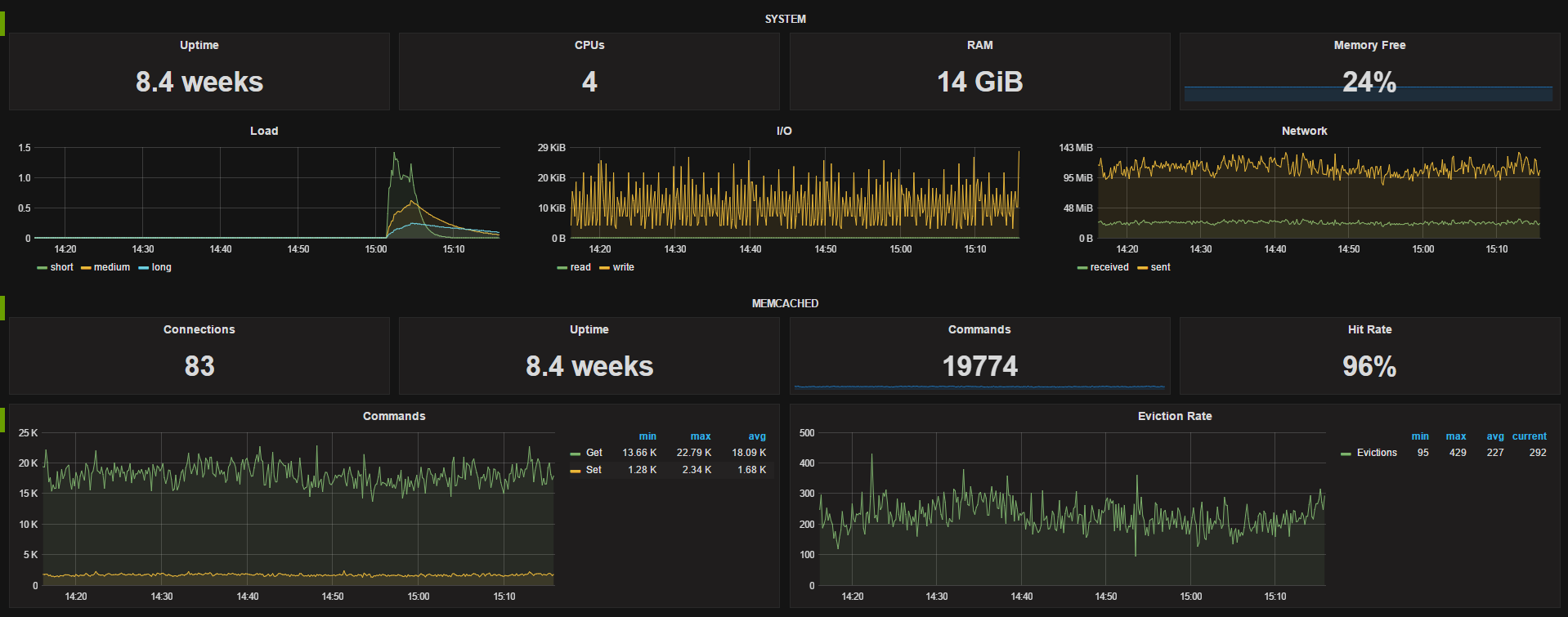The width and height of the screenshot is (1568, 617).
Task: Collapse the MEMCACHED row title
Action: (785, 303)
